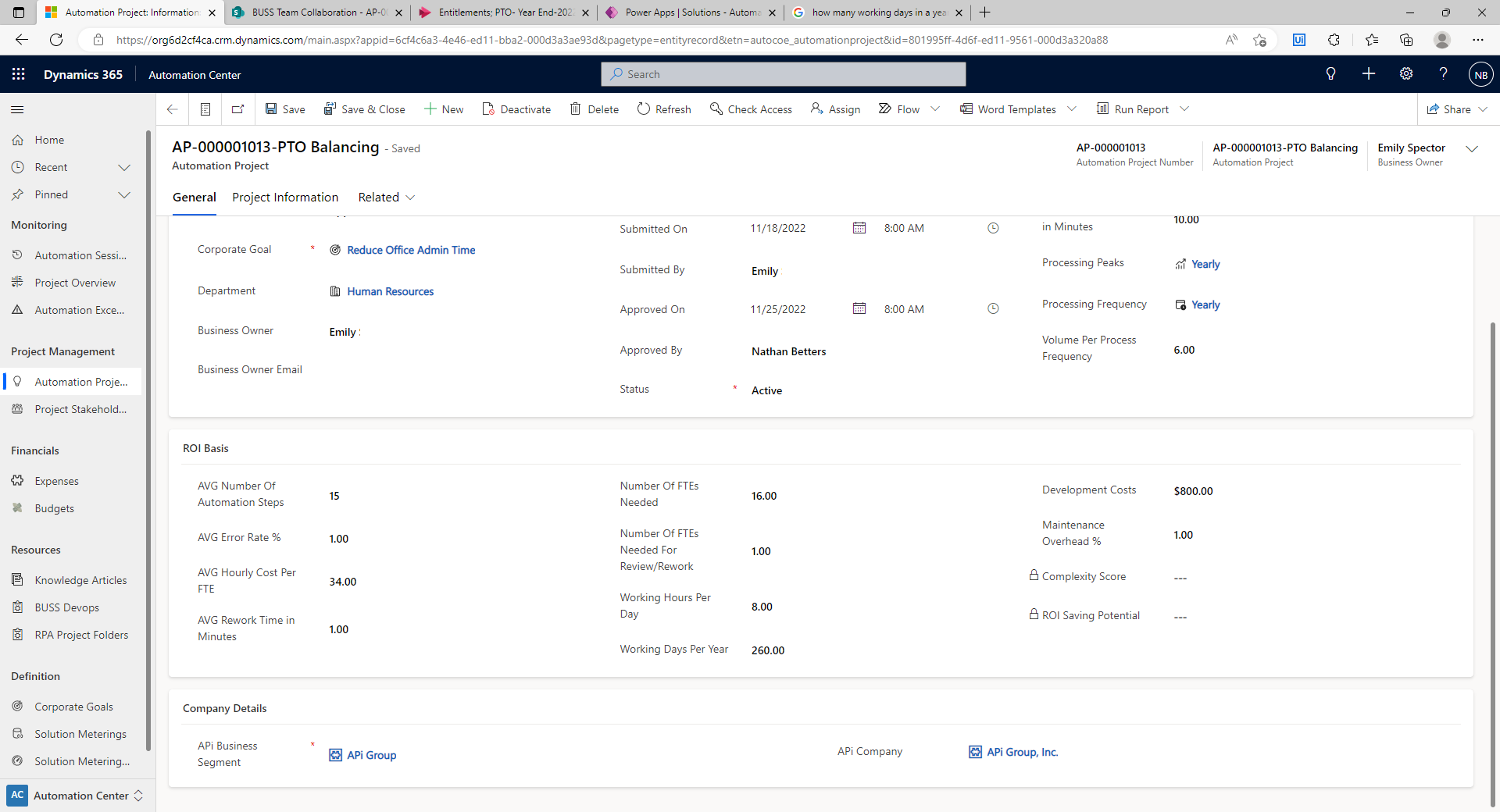Switch to the BUSS Team Collaboration browser tab
1500x812 pixels.
(316, 12)
